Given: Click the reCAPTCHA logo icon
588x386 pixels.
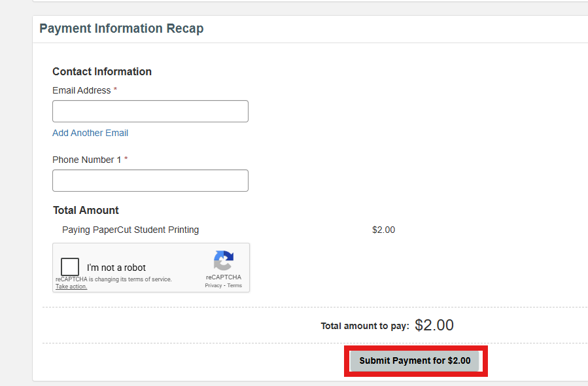Looking at the screenshot, I should coord(224,260).
